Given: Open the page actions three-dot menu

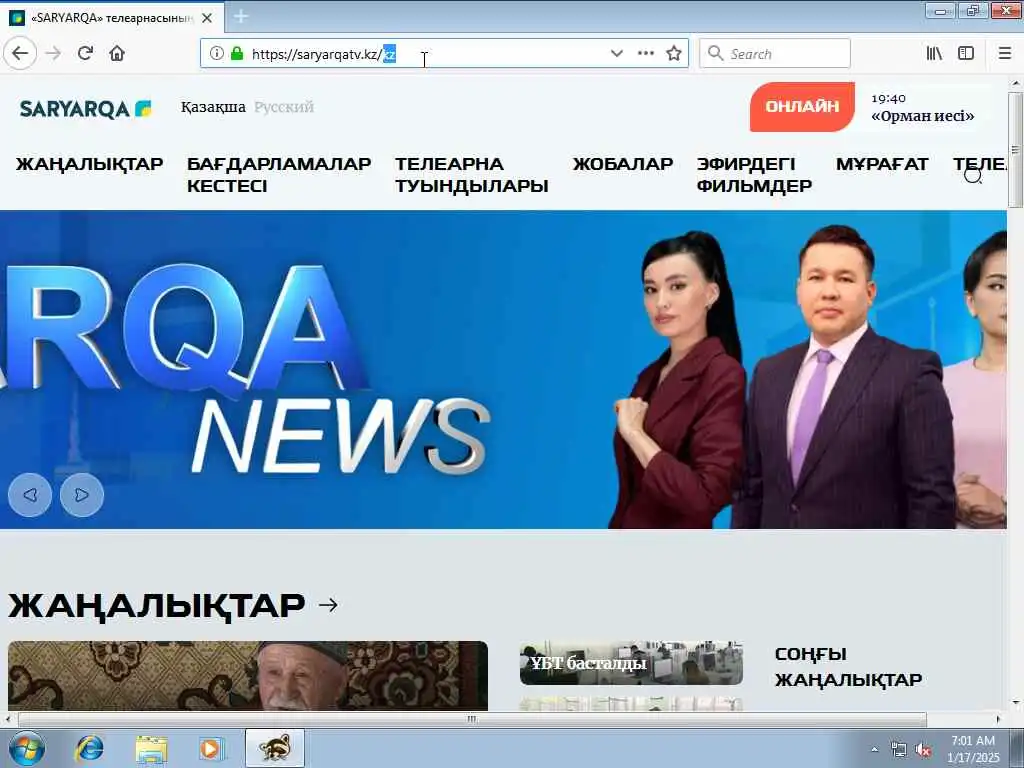Looking at the screenshot, I should point(645,54).
